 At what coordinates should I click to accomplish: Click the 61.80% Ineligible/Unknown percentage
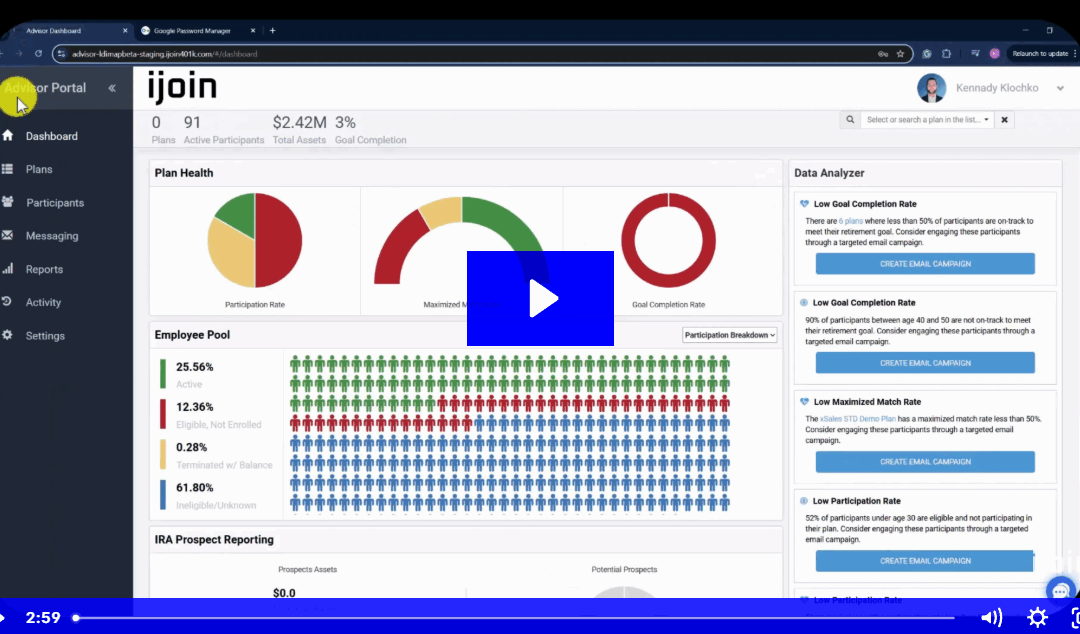click(x=194, y=488)
